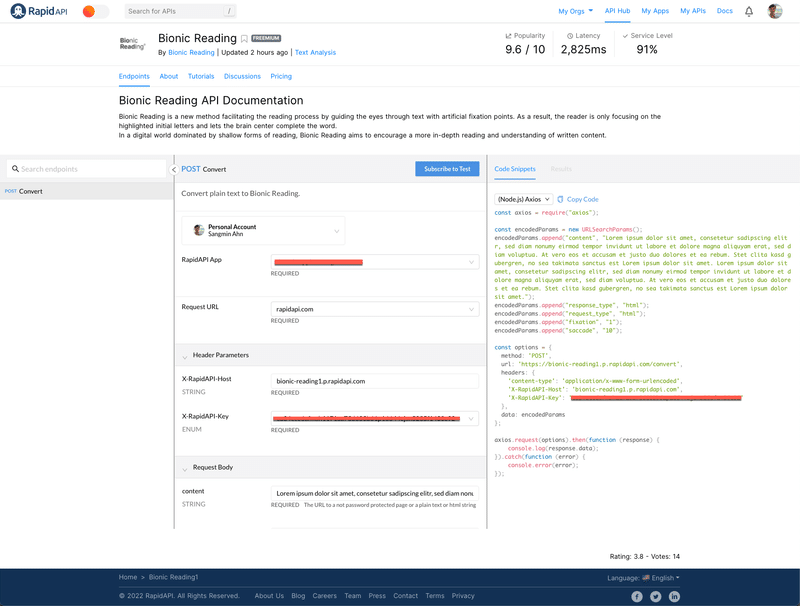Bookmark the Bionic Reading API
Viewport: 800px width, 606px height.
244,39
